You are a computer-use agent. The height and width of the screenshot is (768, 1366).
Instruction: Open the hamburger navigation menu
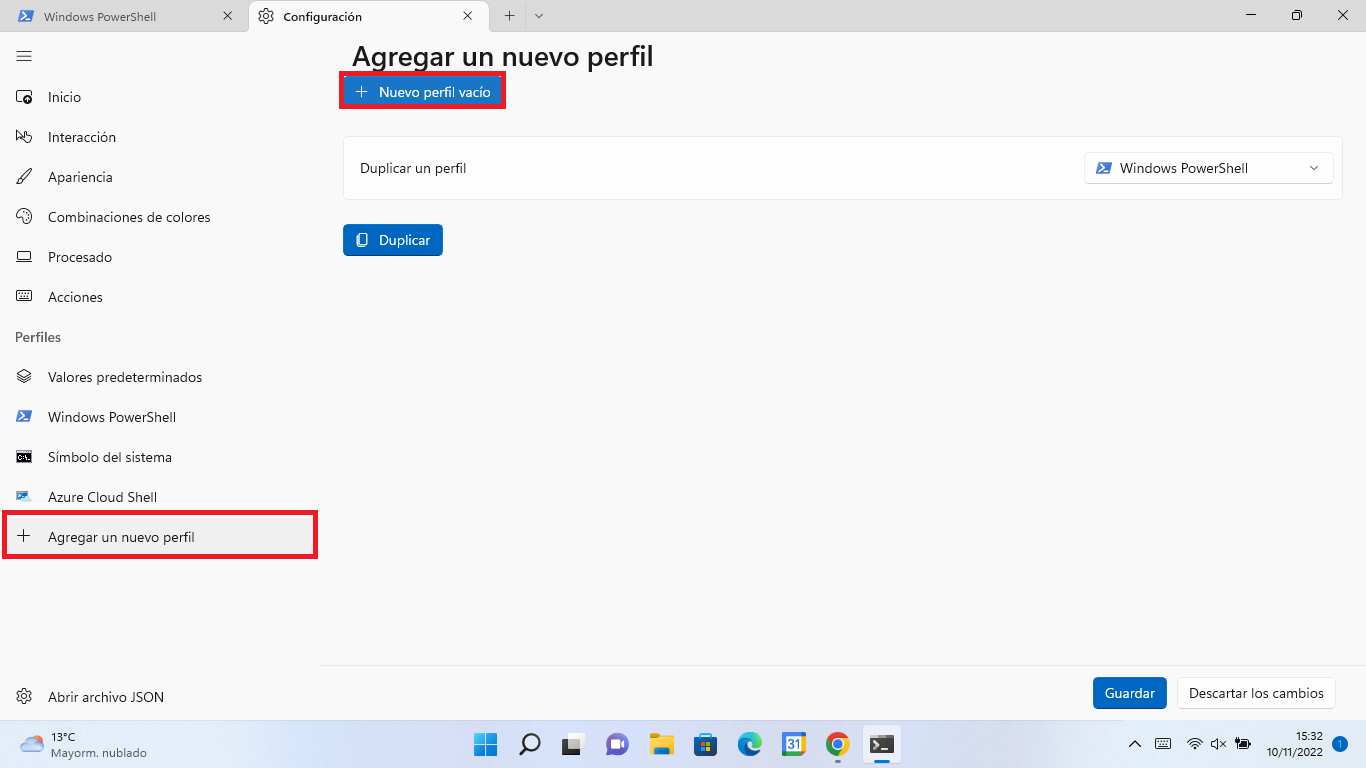click(24, 56)
